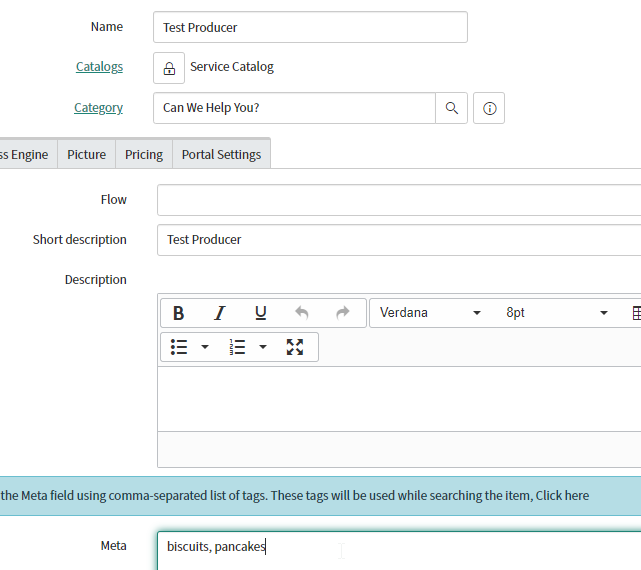This screenshot has height=570, width=641.
Task: Toggle italic formatting in Description editor
Action: [220, 313]
